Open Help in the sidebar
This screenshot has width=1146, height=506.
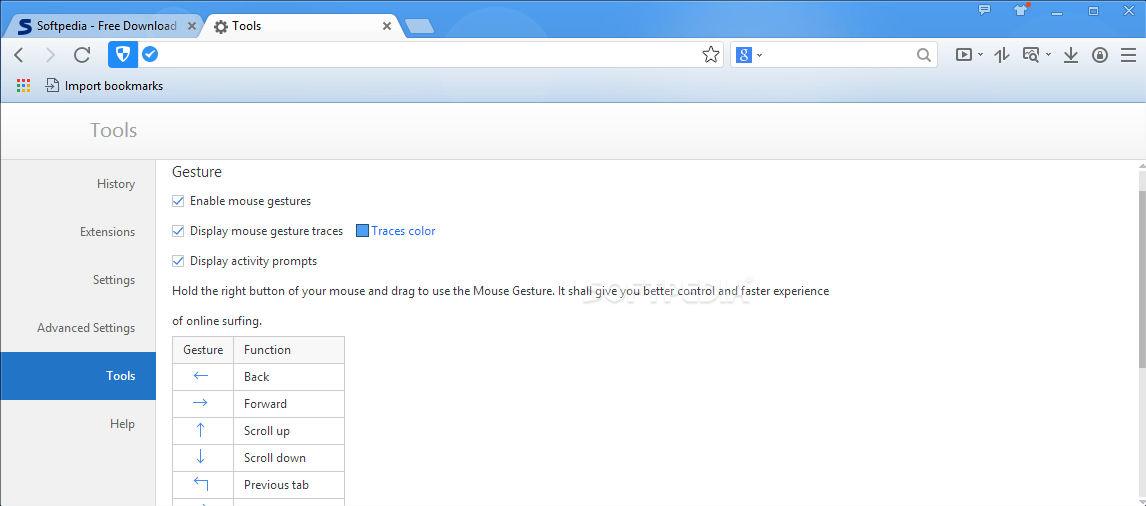[78, 424]
